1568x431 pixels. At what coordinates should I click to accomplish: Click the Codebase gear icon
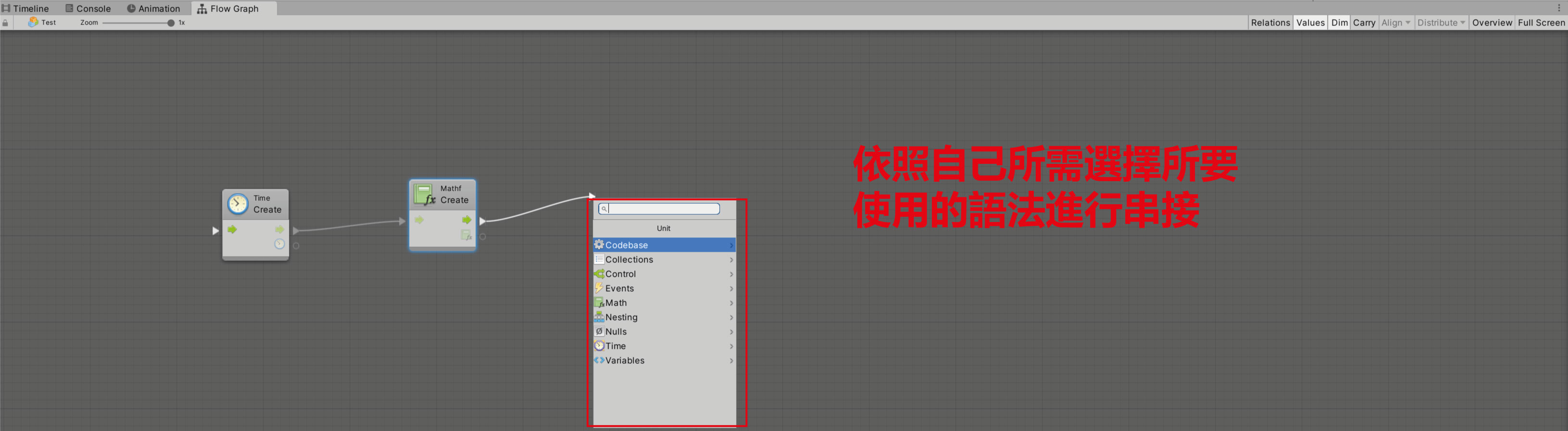599,245
